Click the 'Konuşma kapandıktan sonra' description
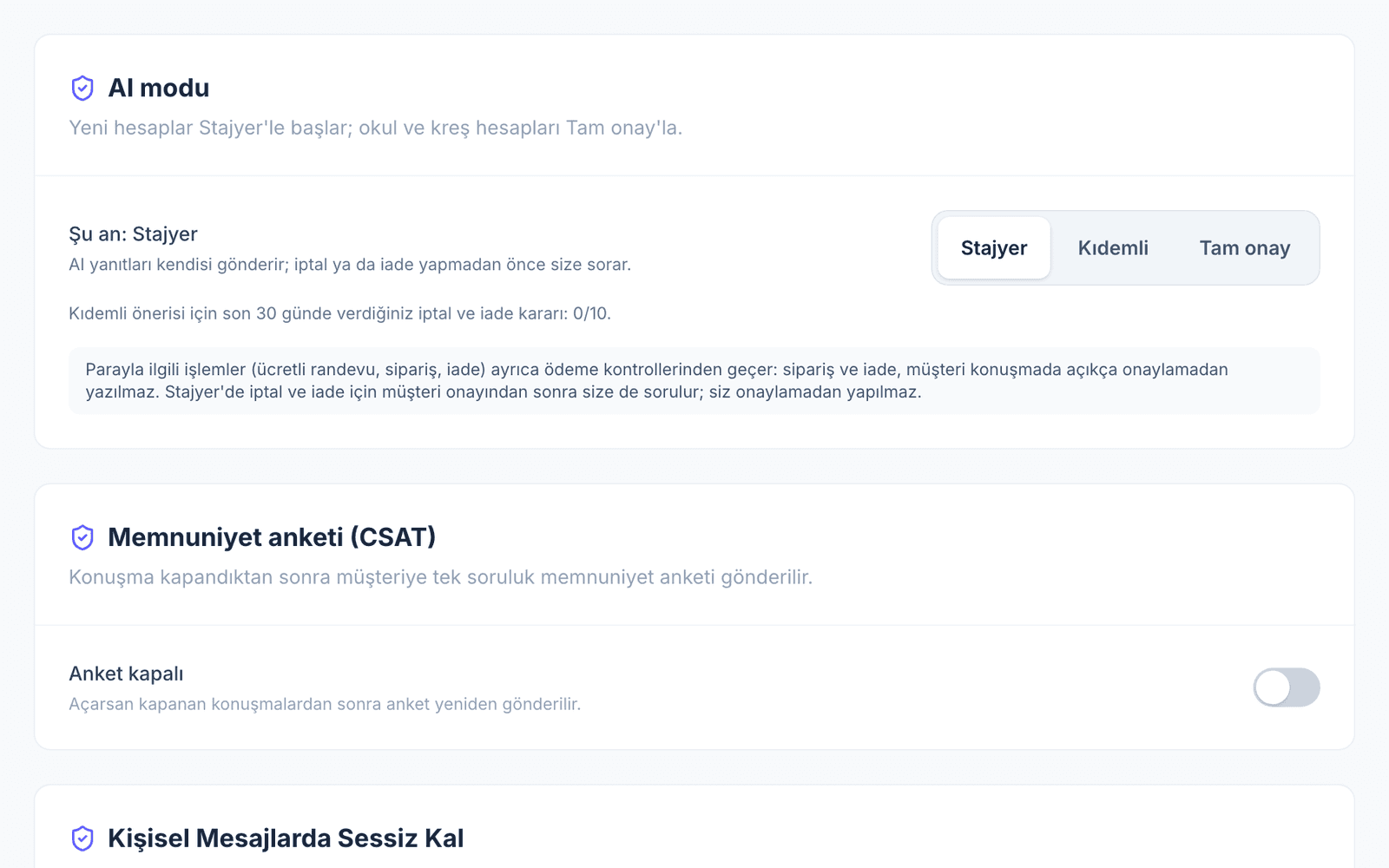1389x868 pixels. [440, 577]
